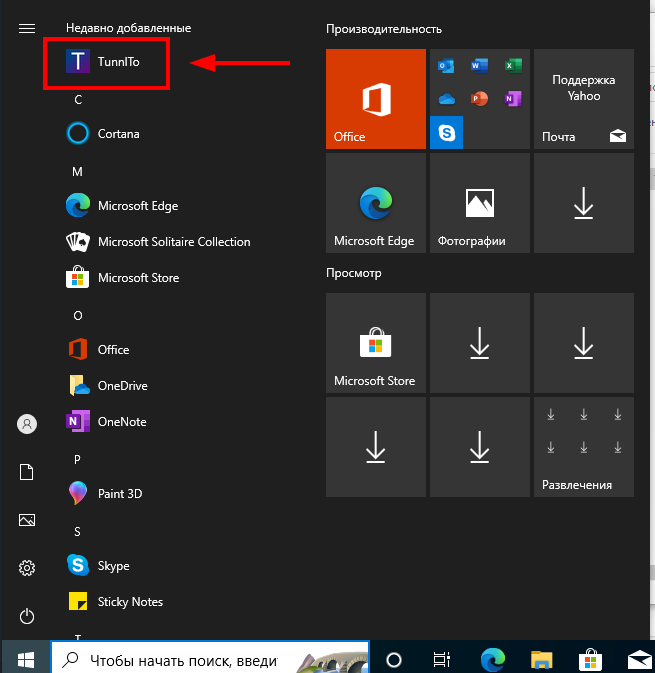Open the Развлечения tile folder
Viewport: 655px width, 673px height.
point(583,447)
